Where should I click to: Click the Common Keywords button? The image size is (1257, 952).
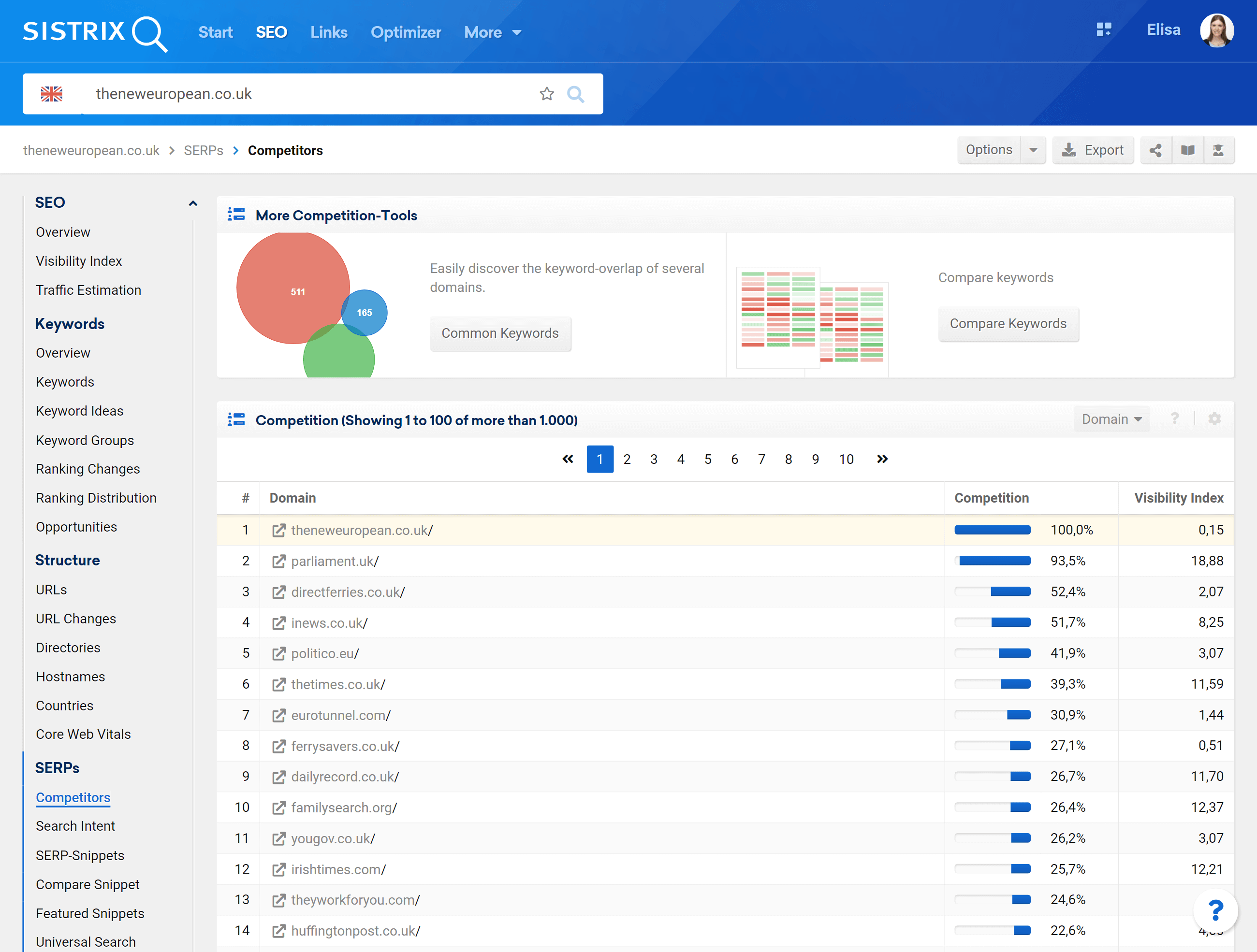click(x=500, y=333)
